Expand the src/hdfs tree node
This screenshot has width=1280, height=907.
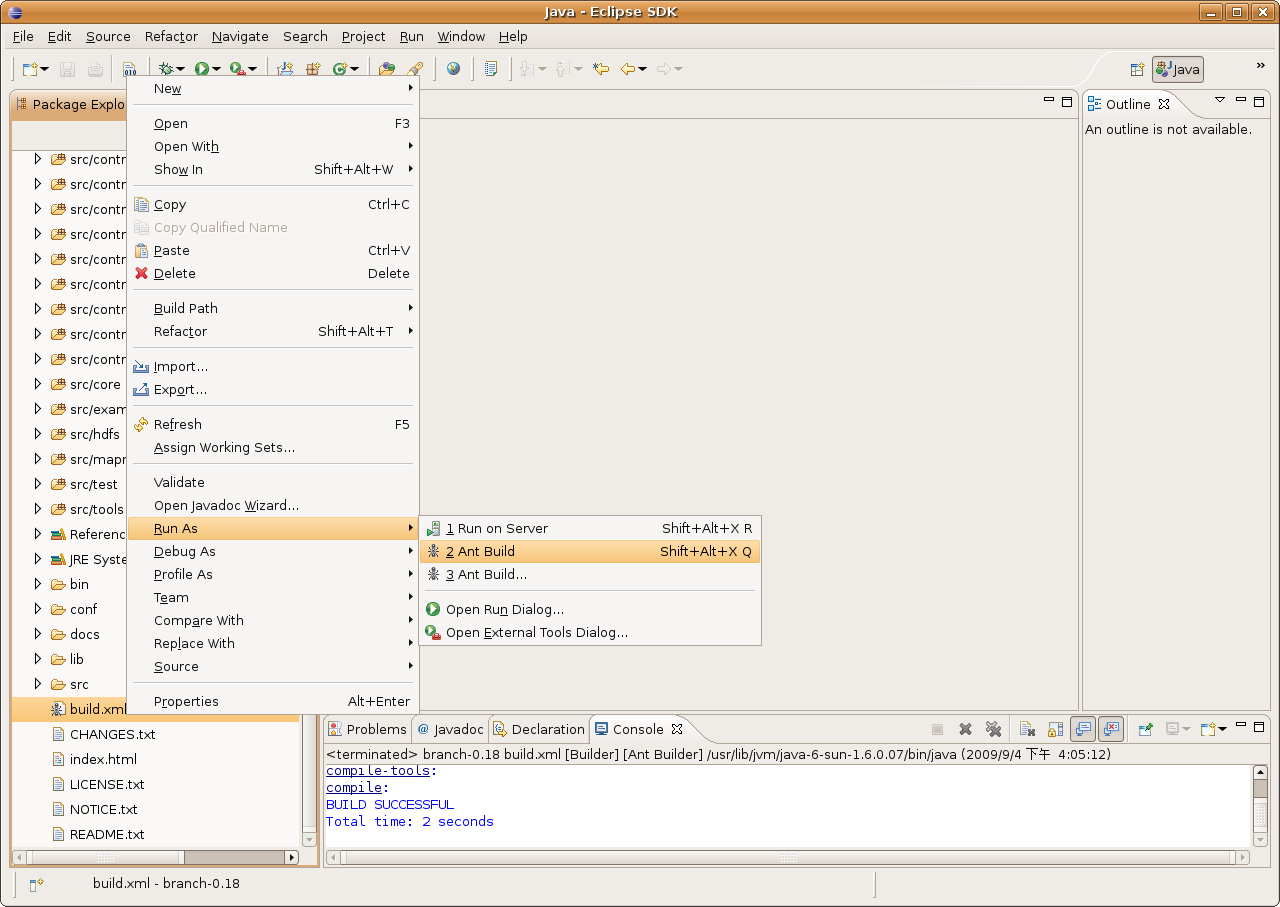pos(38,434)
